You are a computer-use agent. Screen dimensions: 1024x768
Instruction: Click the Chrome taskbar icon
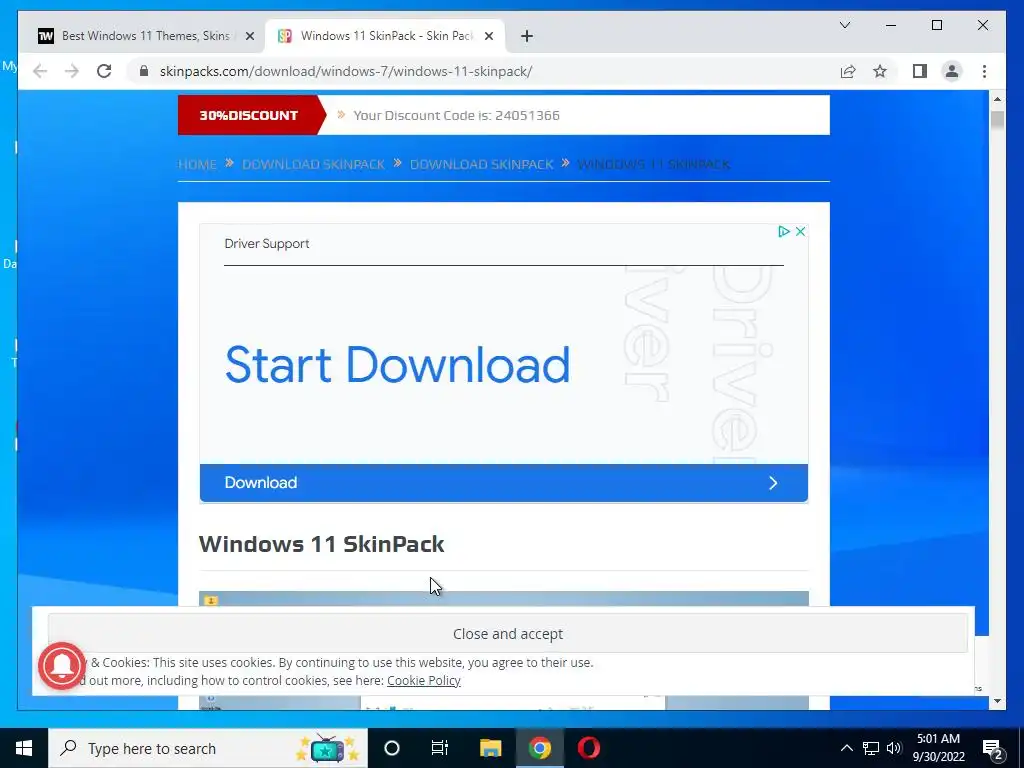click(539, 748)
